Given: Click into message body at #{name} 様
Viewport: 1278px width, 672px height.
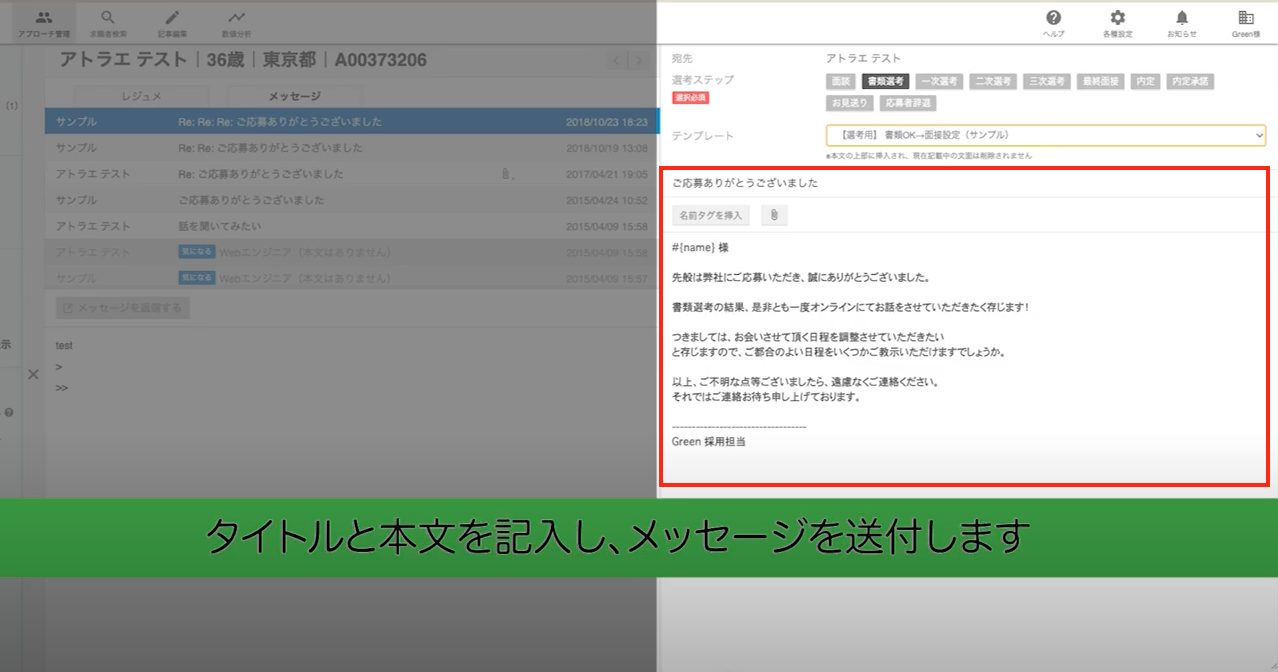Looking at the screenshot, I should click(700, 247).
